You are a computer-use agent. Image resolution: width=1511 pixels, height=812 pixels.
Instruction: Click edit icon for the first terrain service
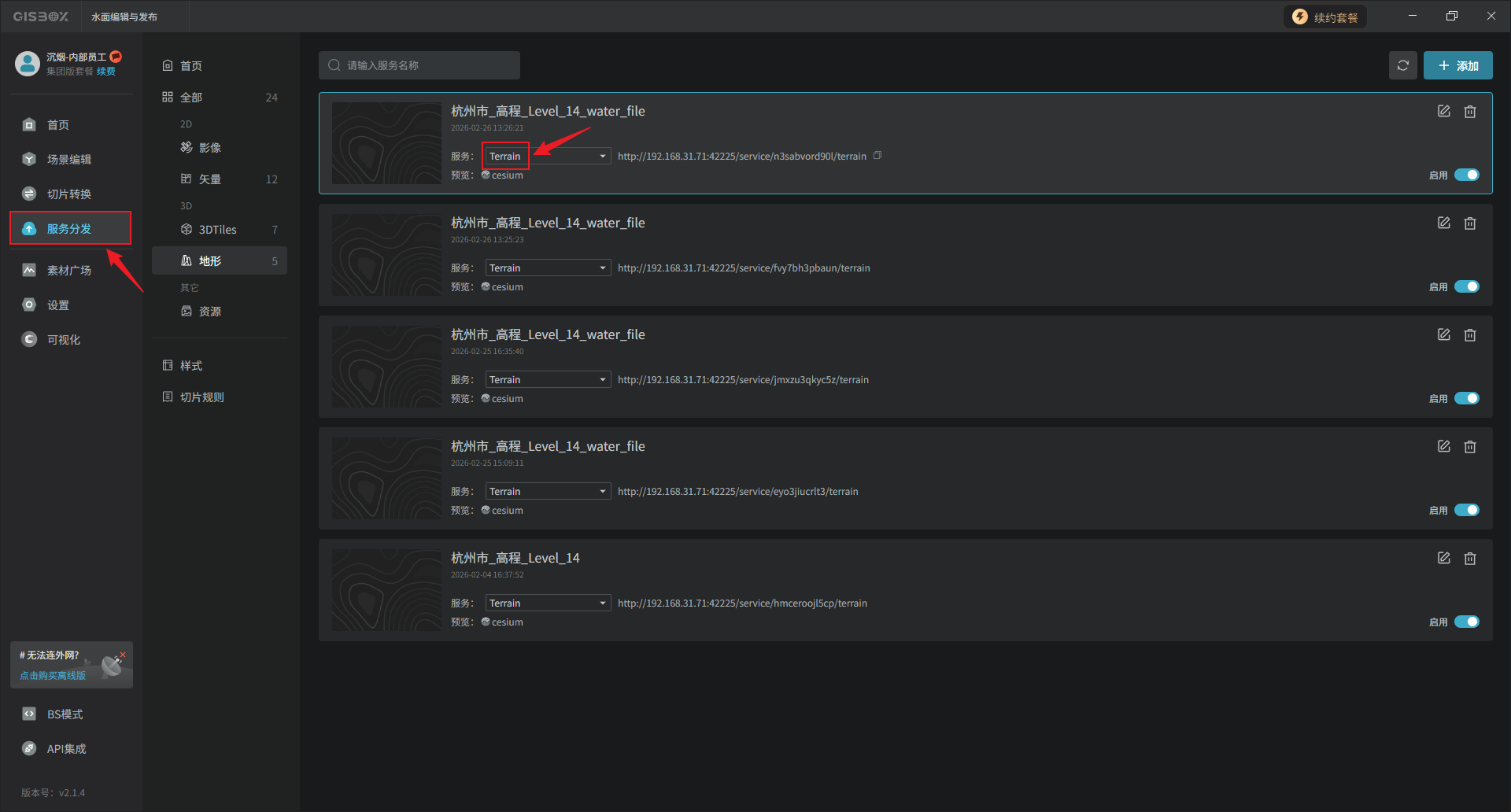click(x=1443, y=111)
